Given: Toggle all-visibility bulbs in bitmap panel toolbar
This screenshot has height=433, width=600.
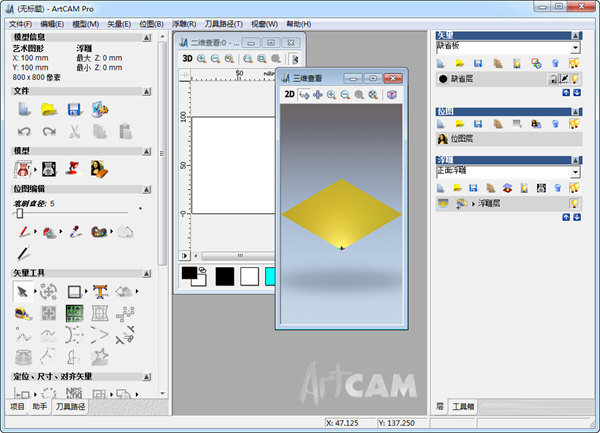Looking at the screenshot, I should [574, 124].
